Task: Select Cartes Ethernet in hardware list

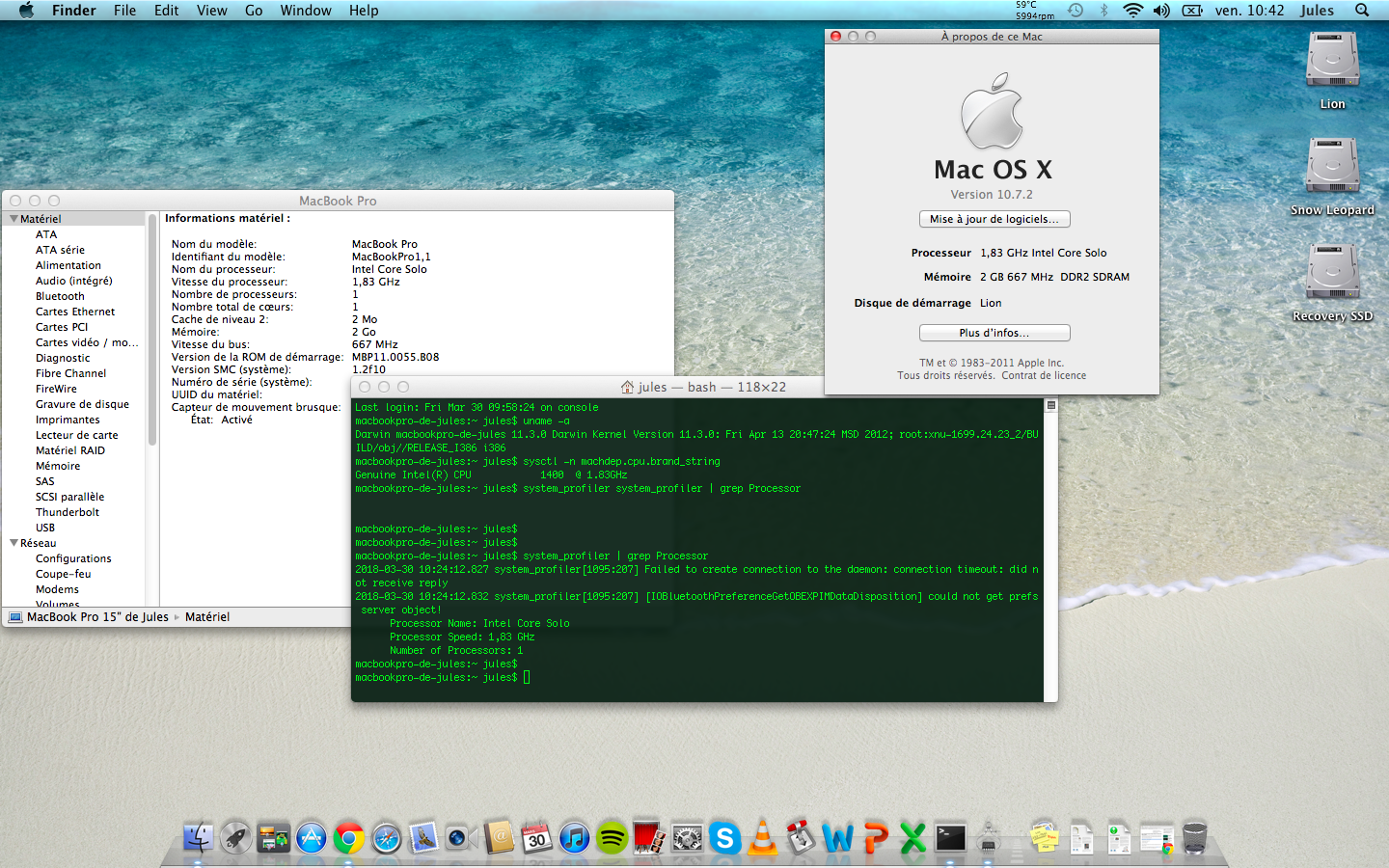Action: pos(75,312)
